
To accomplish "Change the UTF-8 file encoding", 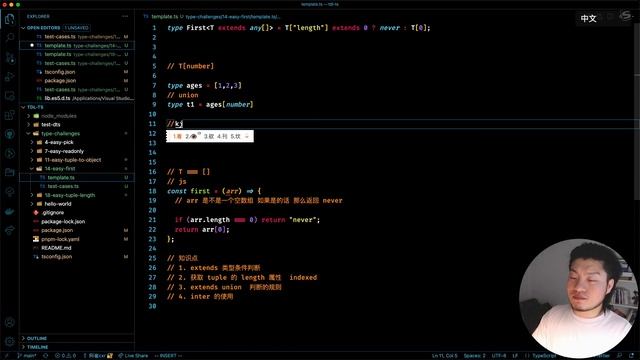I will tap(499, 356).
